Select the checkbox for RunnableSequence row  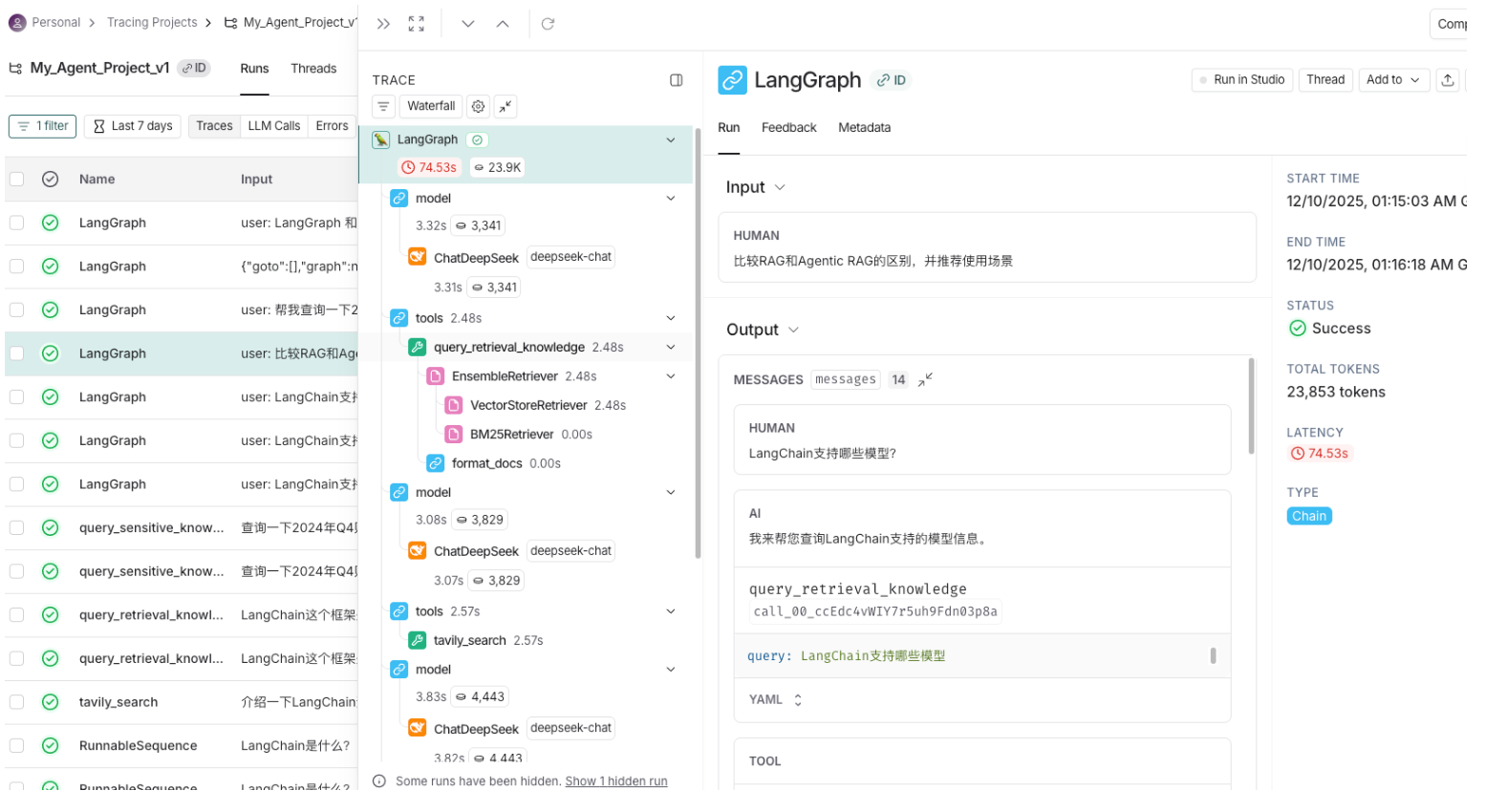[x=17, y=746]
